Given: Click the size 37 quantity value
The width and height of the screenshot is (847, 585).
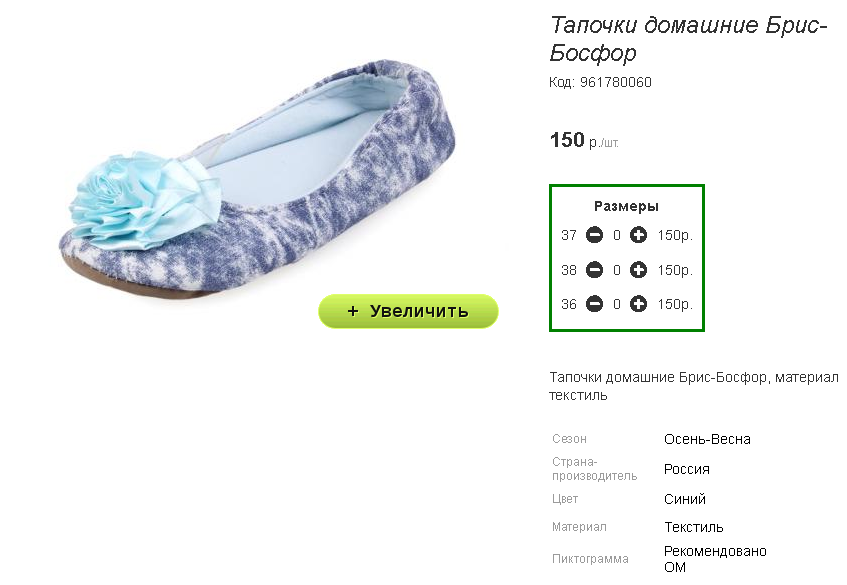Looking at the screenshot, I should (616, 236).
